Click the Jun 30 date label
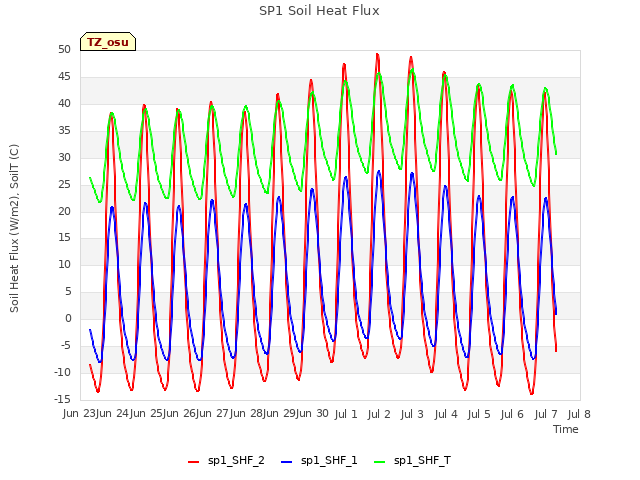 point(313,414)
